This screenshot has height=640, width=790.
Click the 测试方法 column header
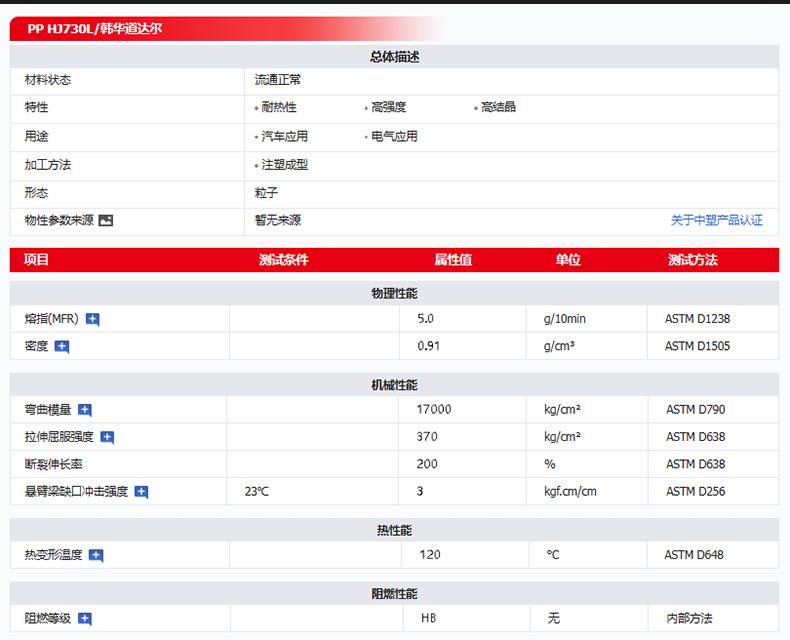[x=692, y=260]
